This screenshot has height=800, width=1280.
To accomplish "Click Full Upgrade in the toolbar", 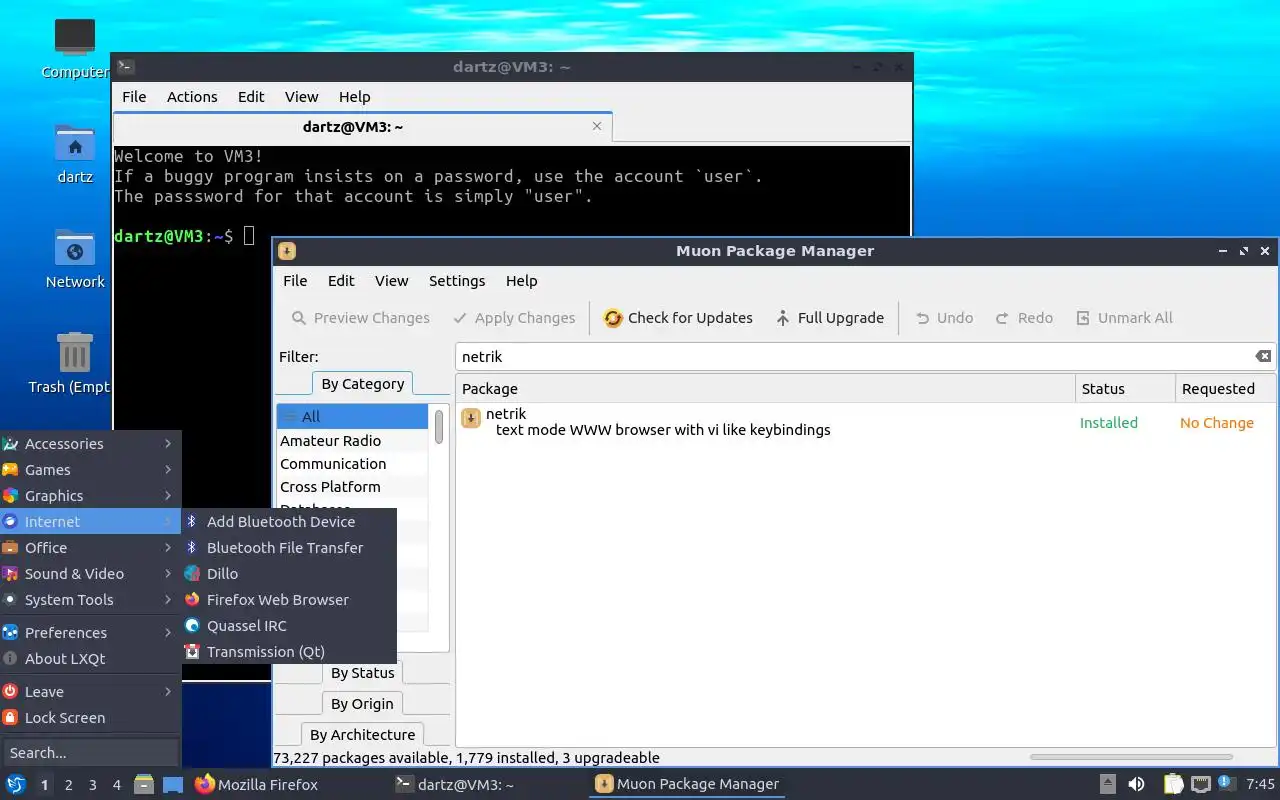I will [829, 318].
